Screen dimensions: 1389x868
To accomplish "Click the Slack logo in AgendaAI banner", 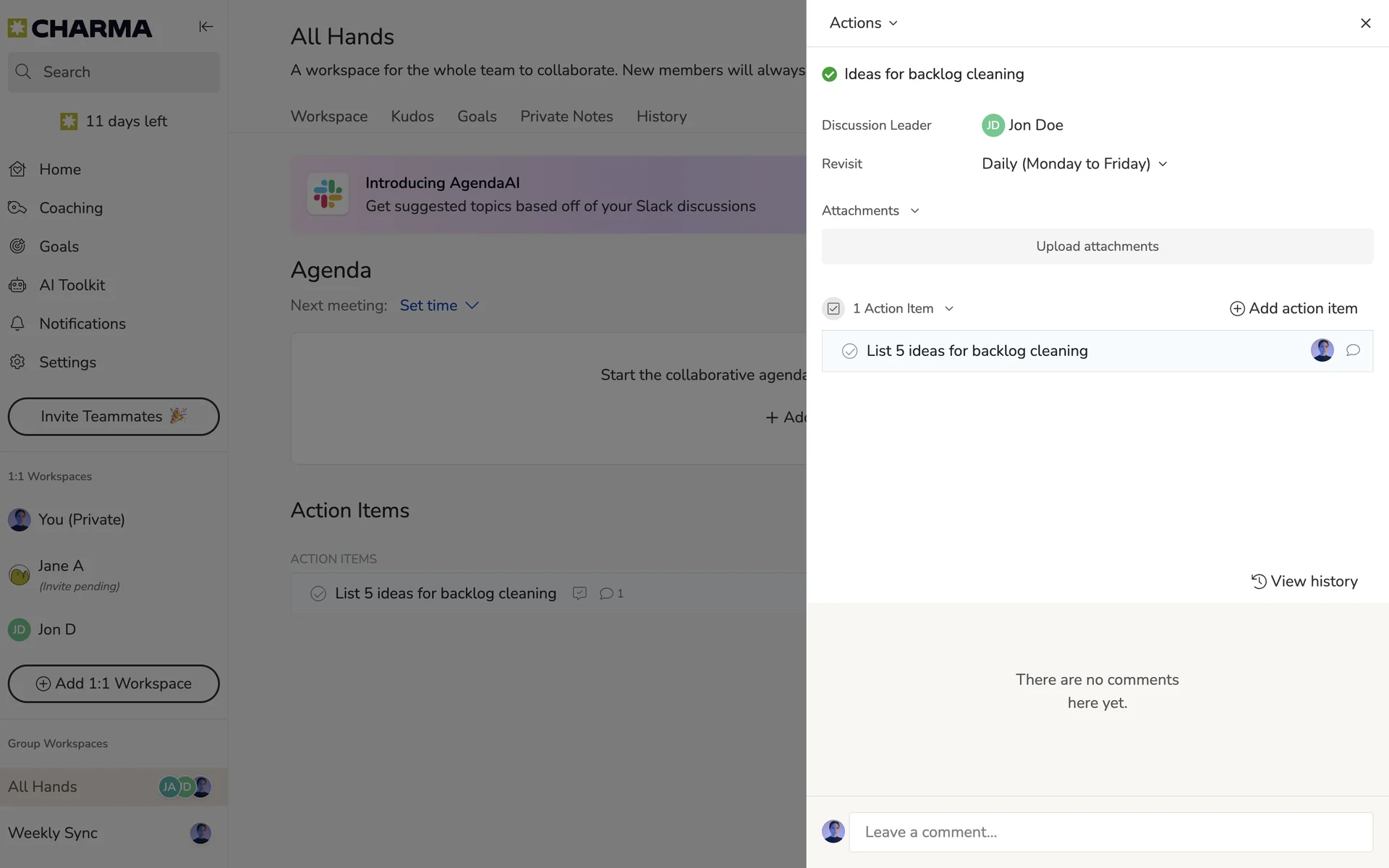I will pos(328,194).
